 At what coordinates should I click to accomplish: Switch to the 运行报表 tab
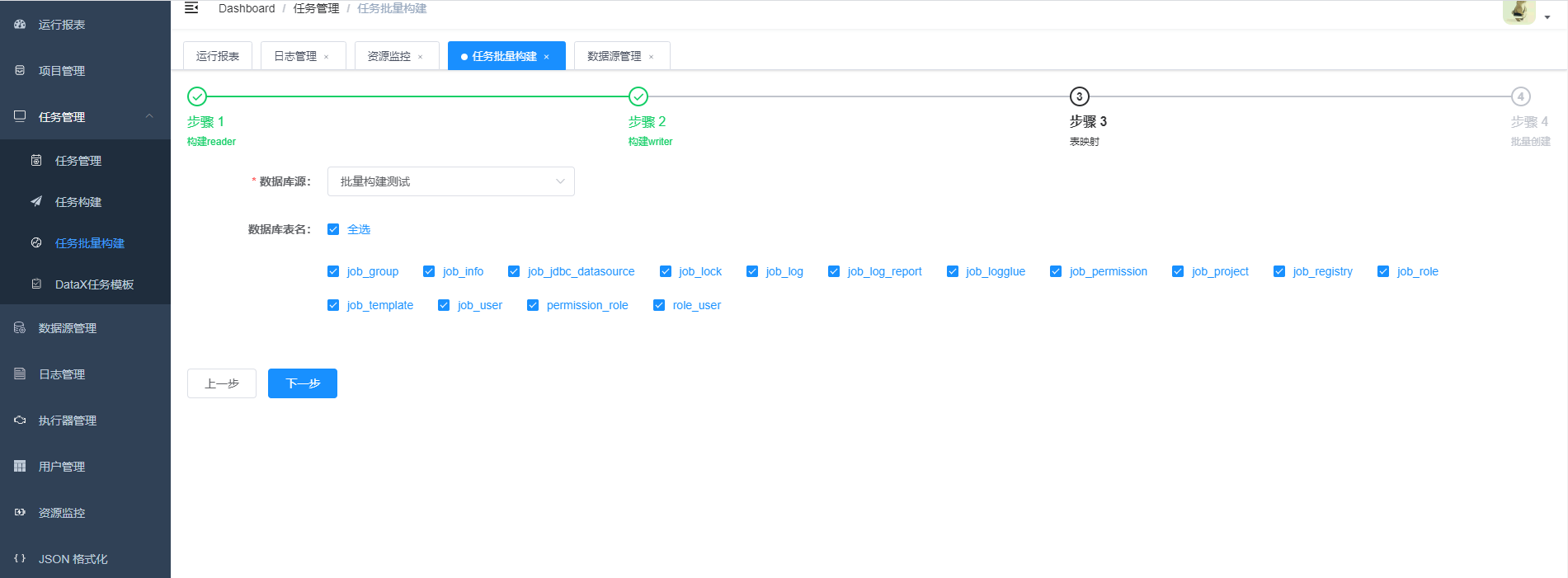218,56
